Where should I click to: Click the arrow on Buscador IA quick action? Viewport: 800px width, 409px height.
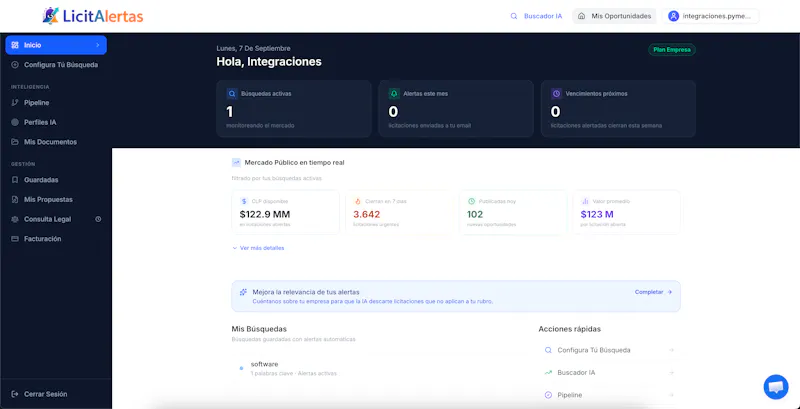pyautogui.click(x=671, y=373)
